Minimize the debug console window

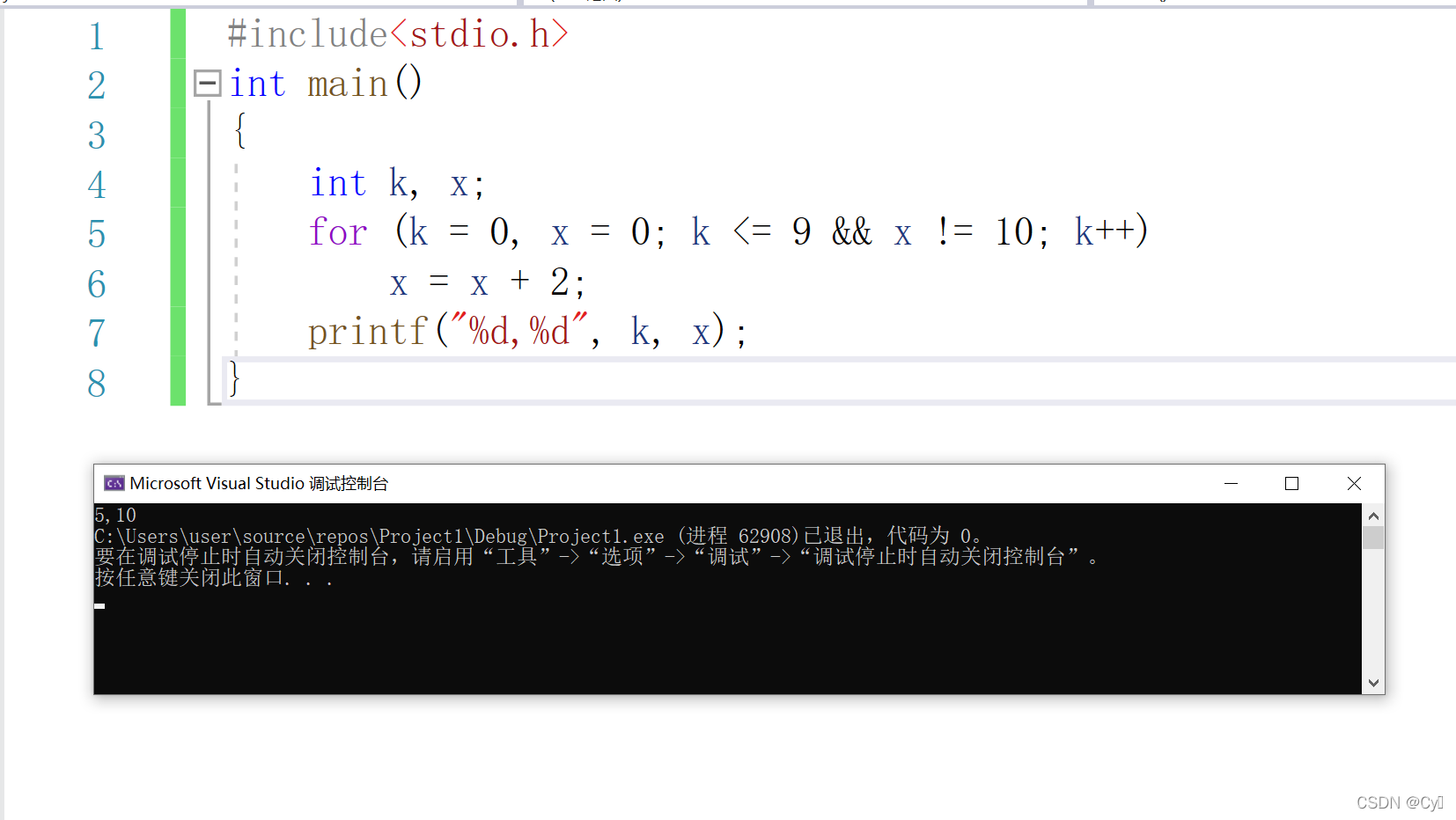[1231, 483]
